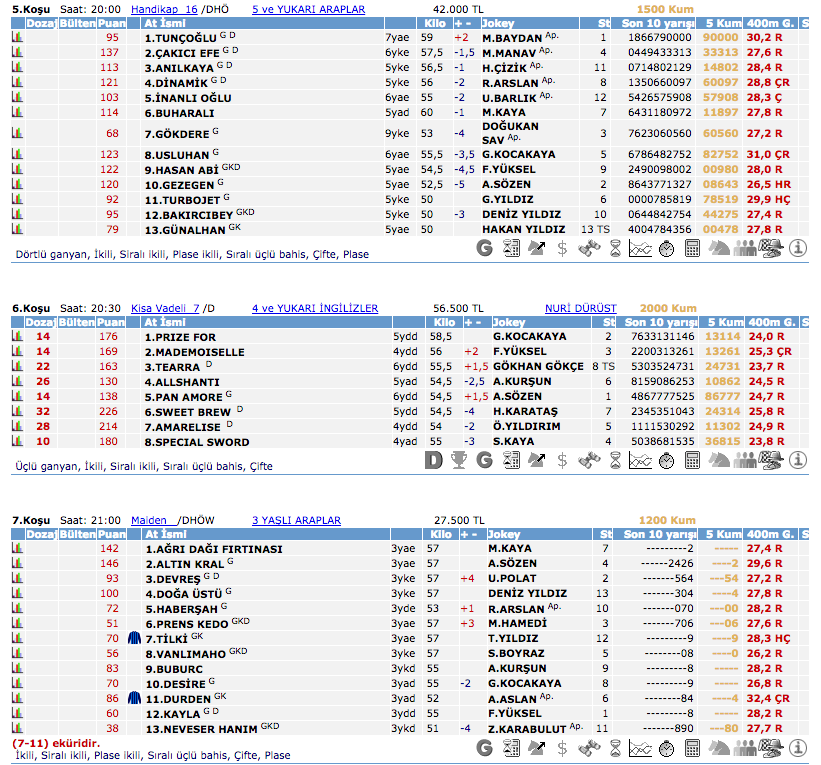Viewport: 821px width, 765px height.
Task: Select horse 1.PRIZE FOR in race 6
Action: [179, 338]
